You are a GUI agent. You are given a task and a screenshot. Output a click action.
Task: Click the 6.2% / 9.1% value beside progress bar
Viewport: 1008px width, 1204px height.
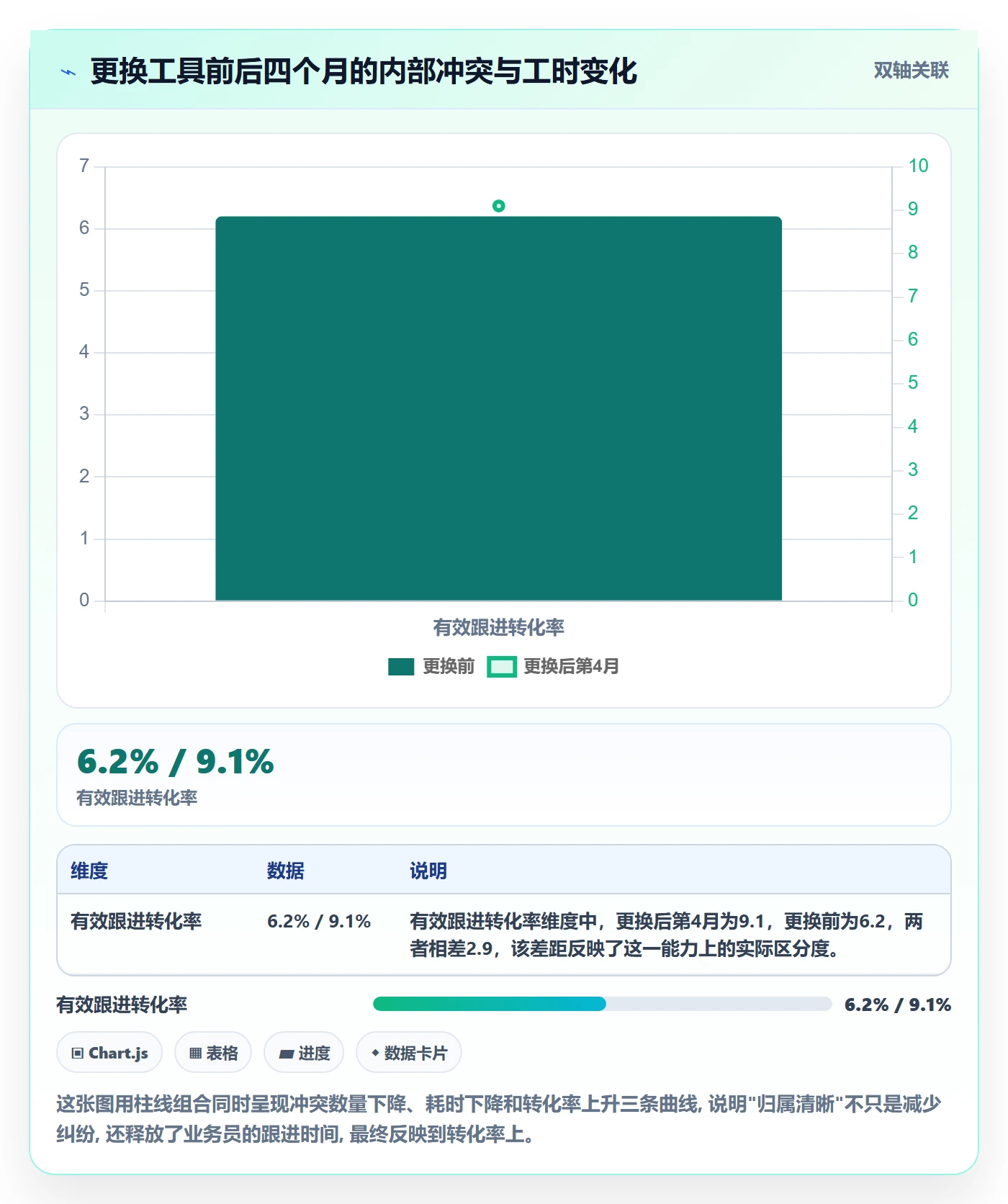[898, 1005]
